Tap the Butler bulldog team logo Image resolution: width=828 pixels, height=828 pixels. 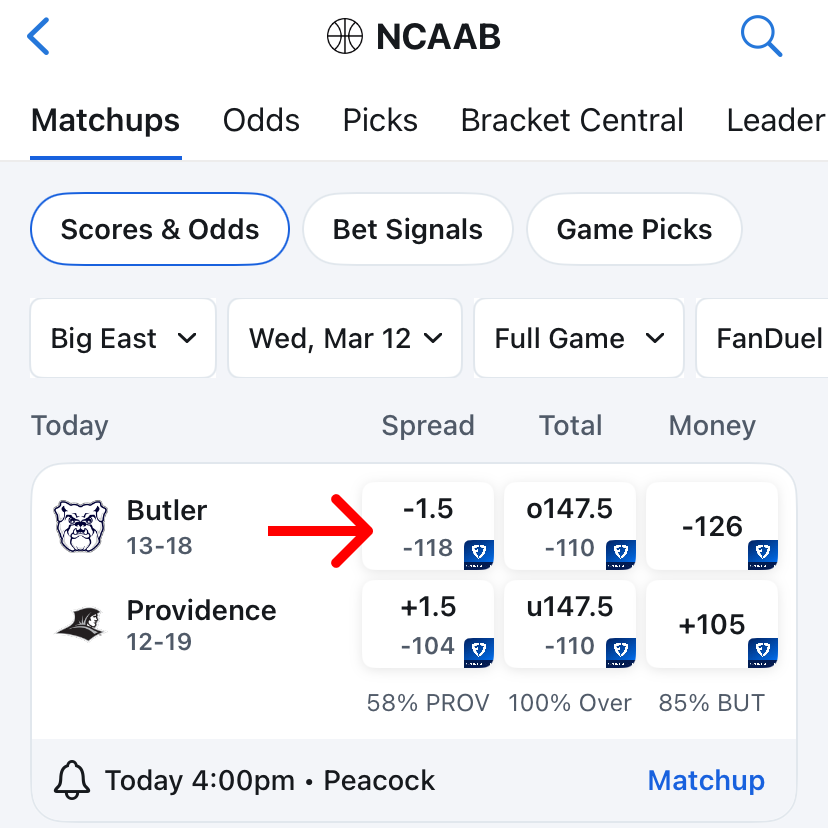click(80, 526)
